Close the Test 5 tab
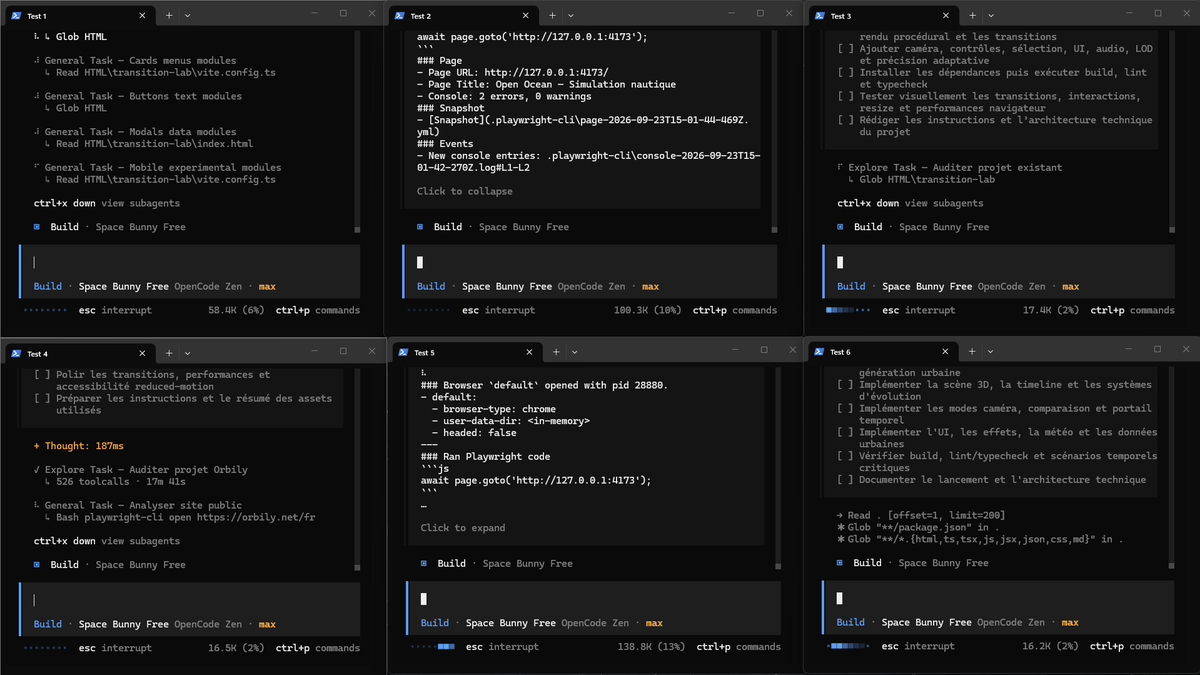1200x675 pixels. coord(529,353)
